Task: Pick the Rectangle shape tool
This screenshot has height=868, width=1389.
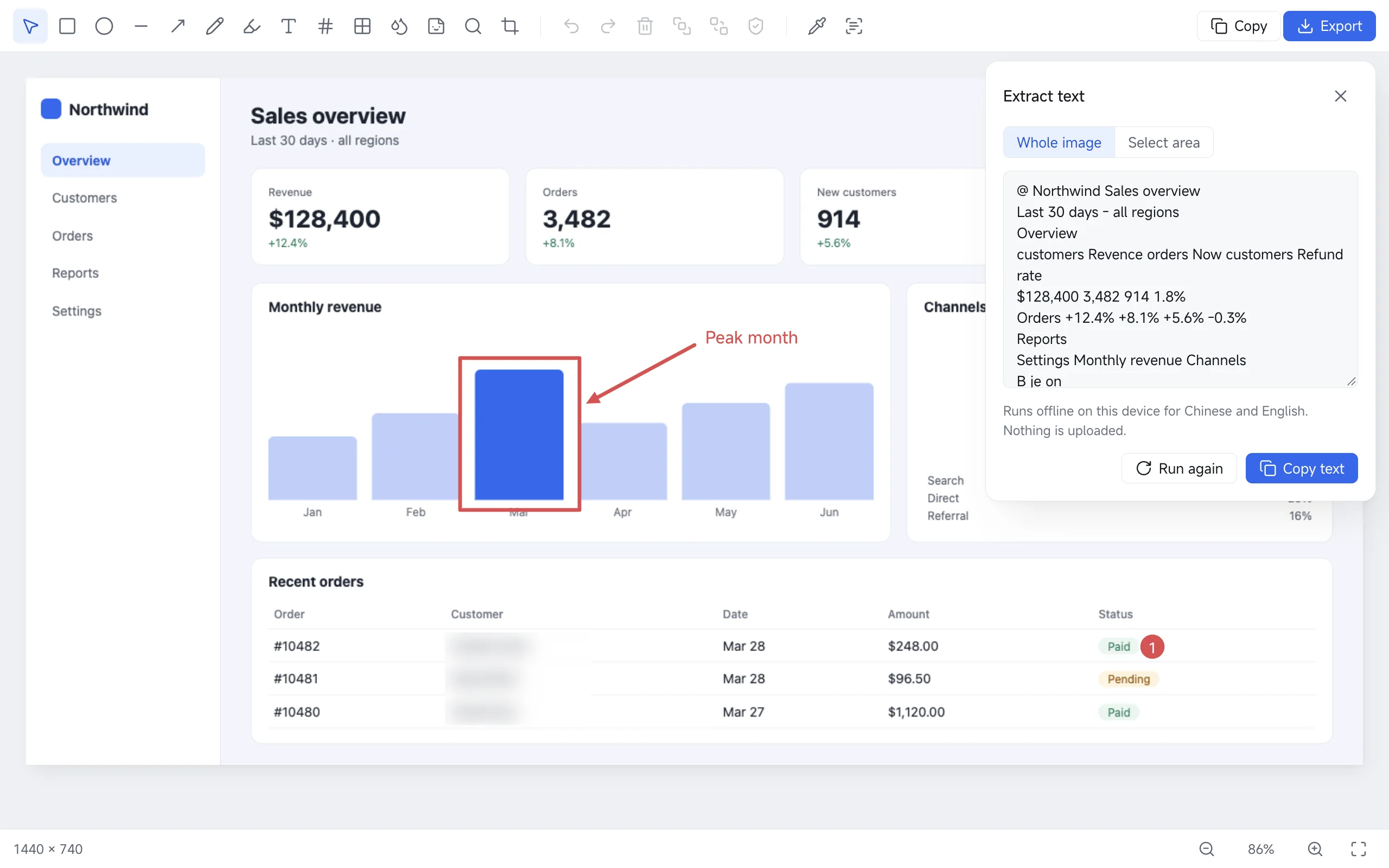Action: pos(67,26)
